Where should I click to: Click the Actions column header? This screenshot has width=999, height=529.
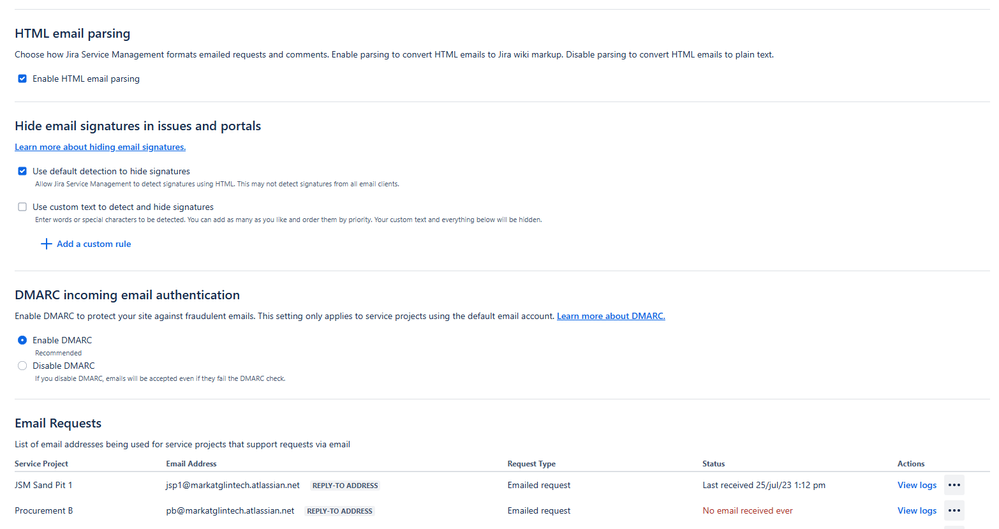[910, 463]
